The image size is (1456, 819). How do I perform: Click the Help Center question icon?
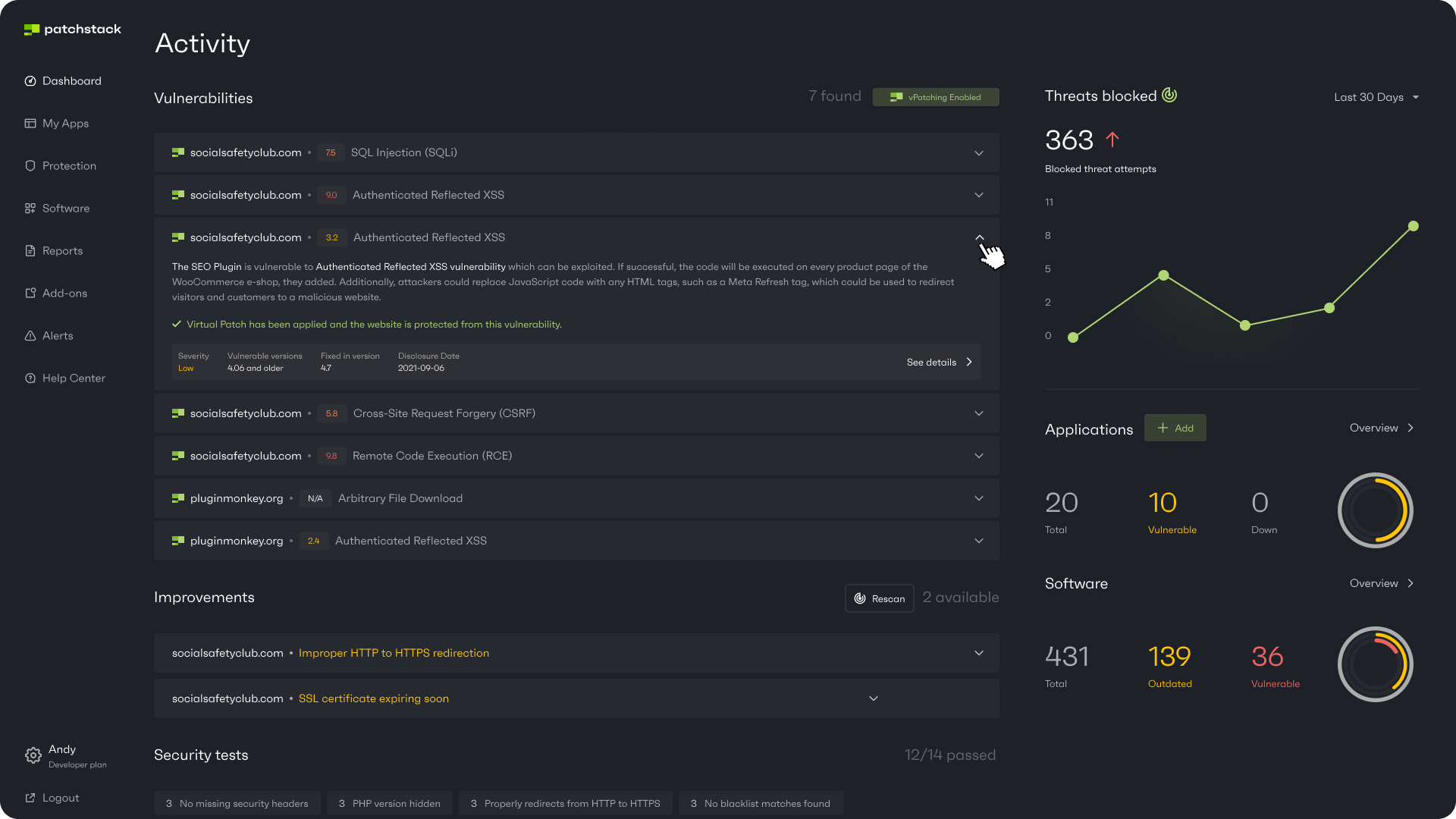tap(30, 378)
